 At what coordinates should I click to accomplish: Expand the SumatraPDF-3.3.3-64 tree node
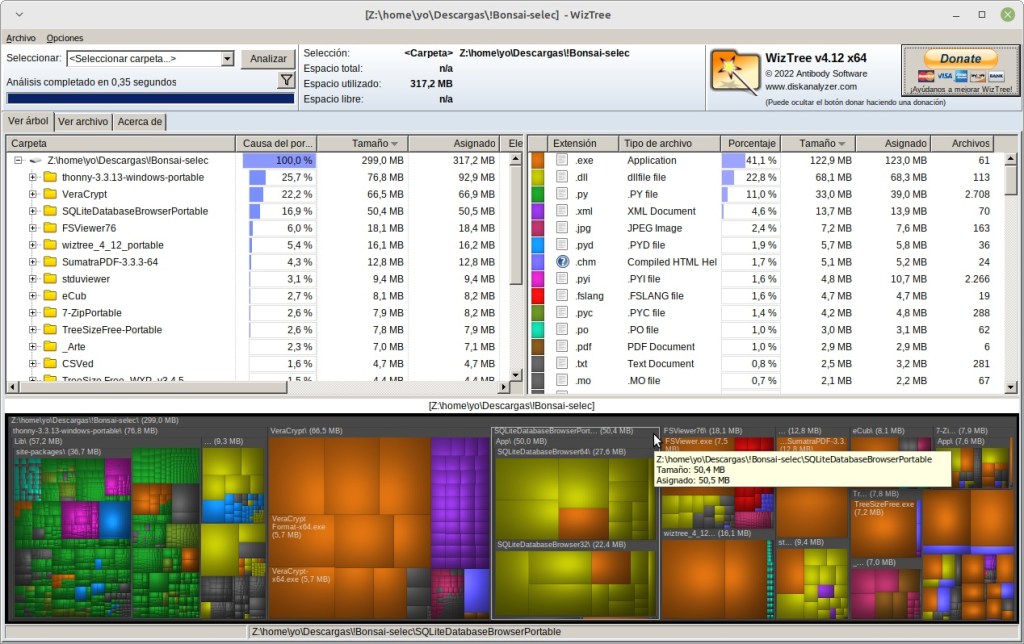(x=32, y=262)
